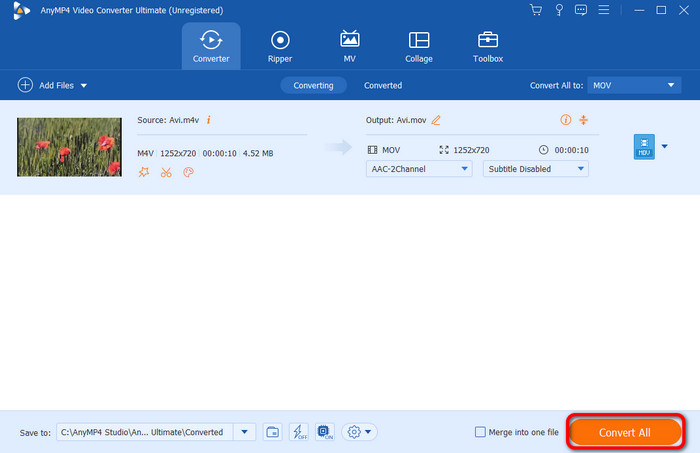Open the gear preferences dropdown
The image size is (700, 453).
[x=359, y=432]
